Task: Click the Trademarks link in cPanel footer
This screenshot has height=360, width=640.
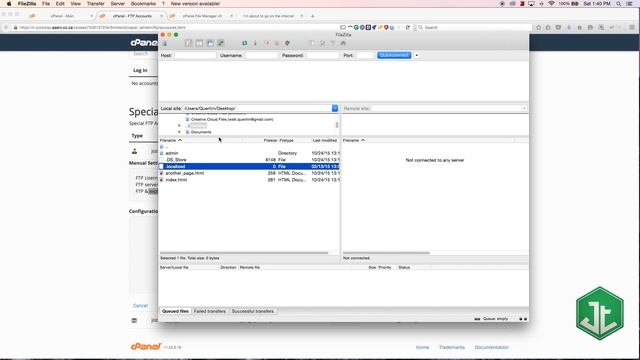Action: 451,347
